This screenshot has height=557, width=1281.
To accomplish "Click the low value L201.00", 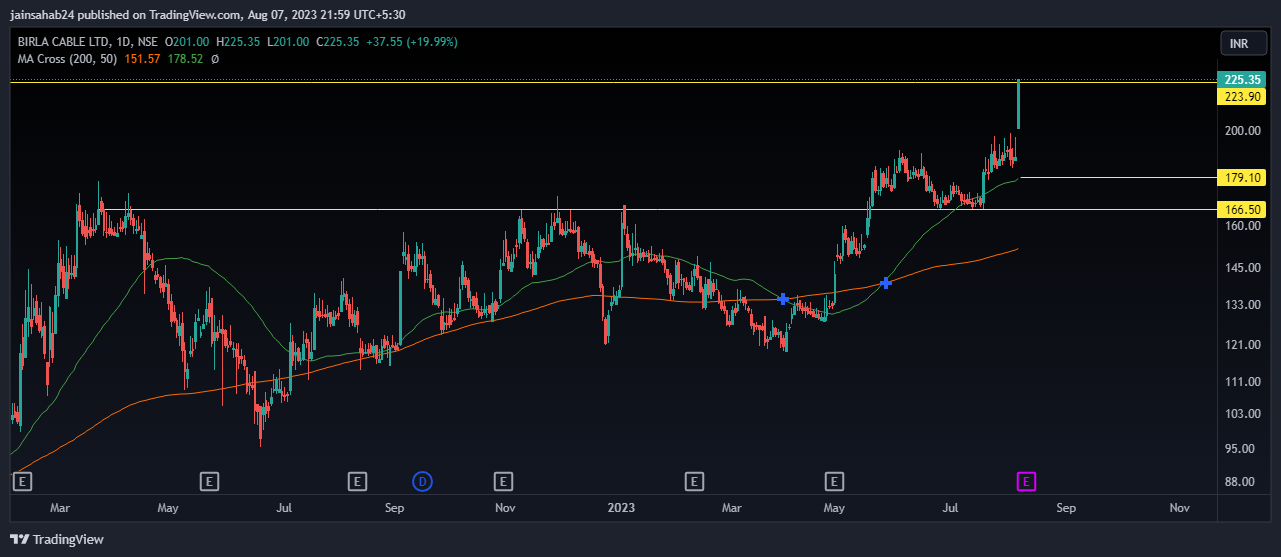I will [287, 42].
